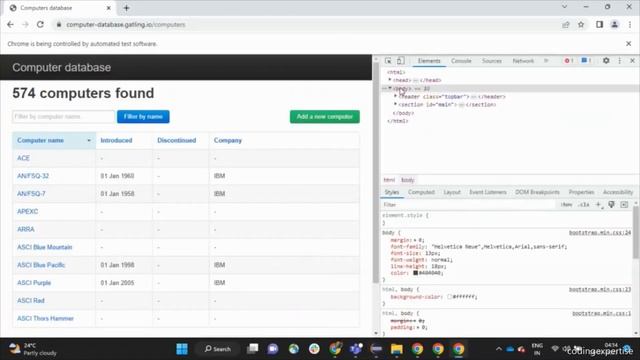
Task: Open the Properties tab
Action: [581, 192]
